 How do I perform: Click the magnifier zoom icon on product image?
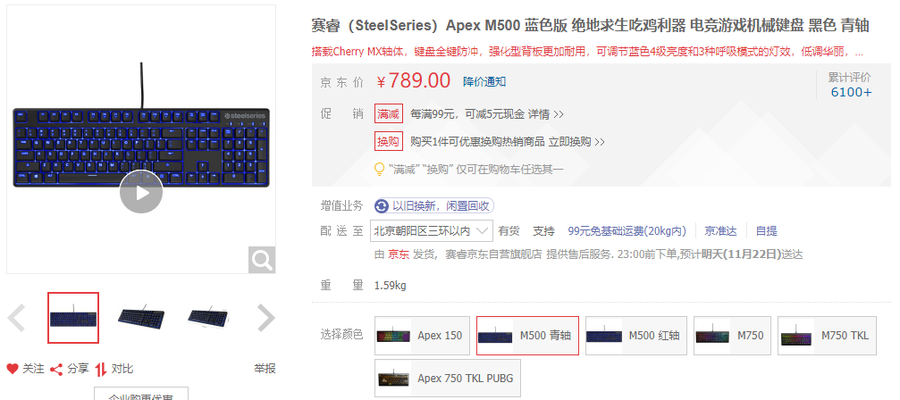262,260
